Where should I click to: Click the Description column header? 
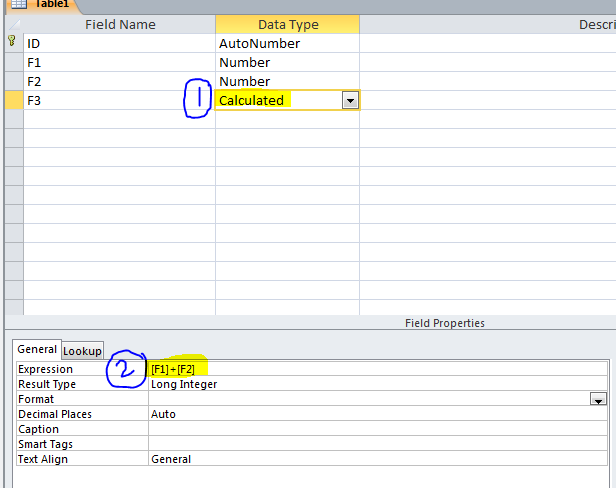[488, 24]
